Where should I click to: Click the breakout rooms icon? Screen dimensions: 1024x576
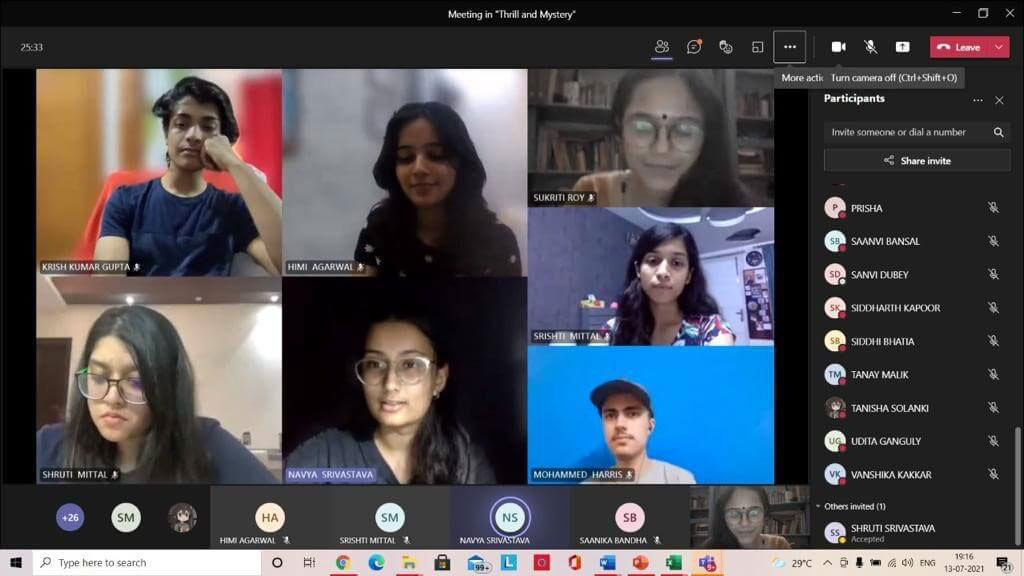(x=758, y=47)
